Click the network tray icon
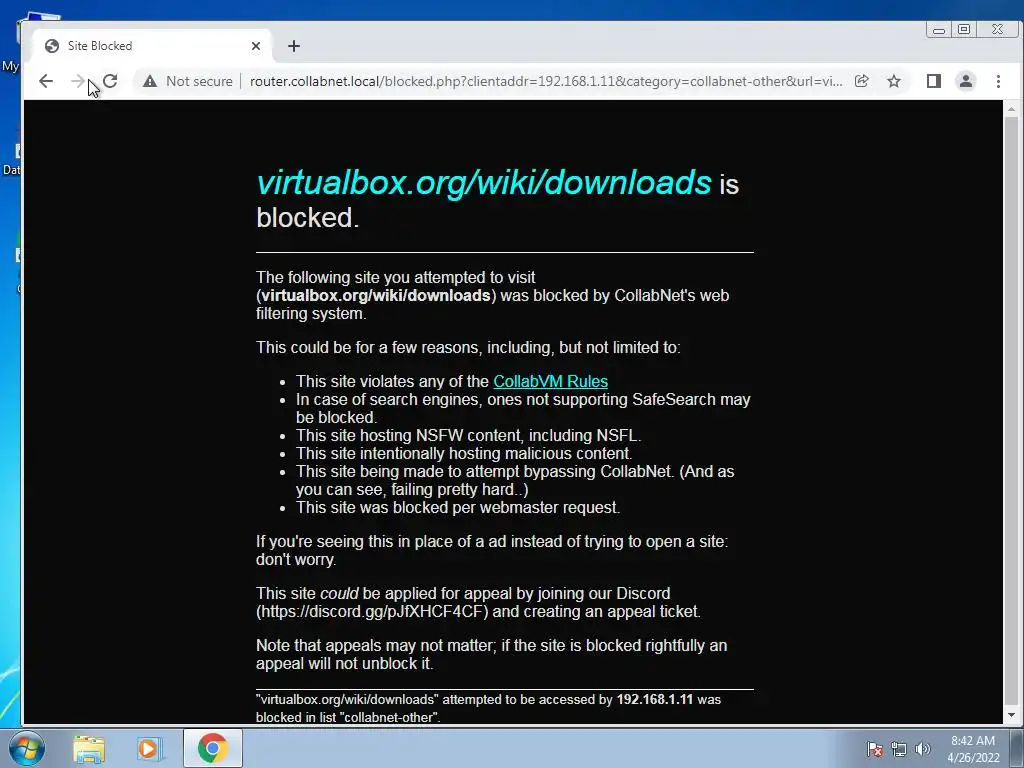The width and height of the screenshot is (1024, 768). (x=899, y=749)
